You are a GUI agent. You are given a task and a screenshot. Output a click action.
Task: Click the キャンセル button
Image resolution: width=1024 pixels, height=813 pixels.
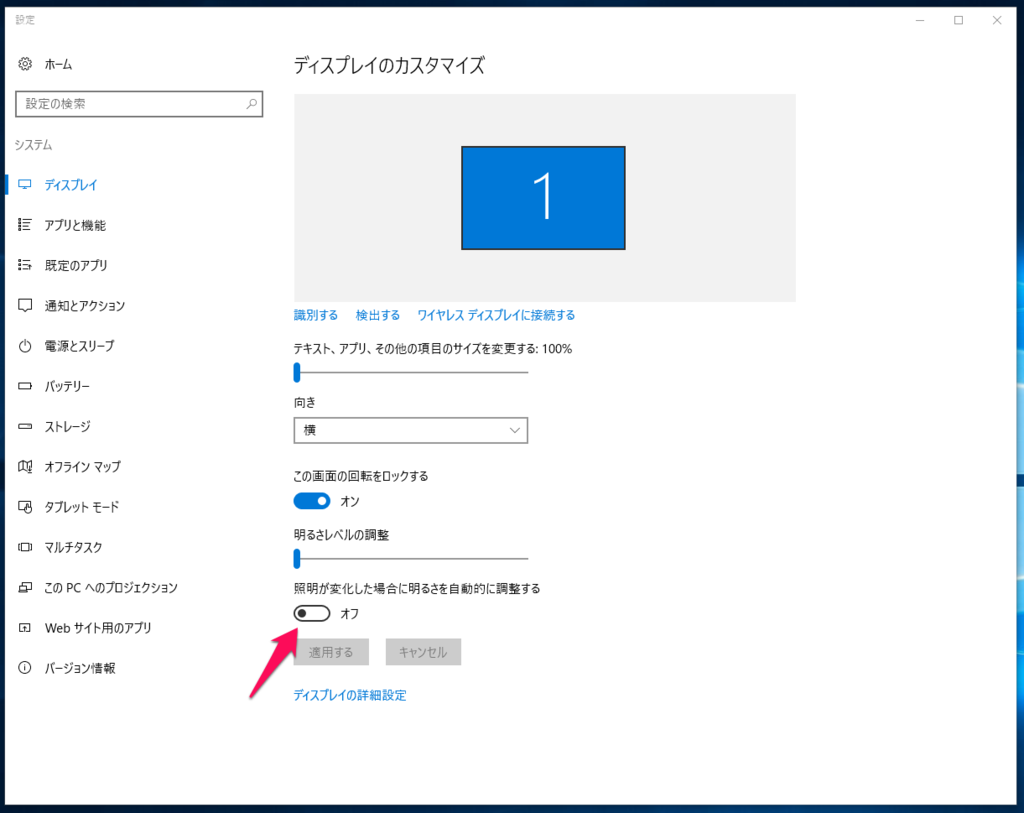point(423,652)
